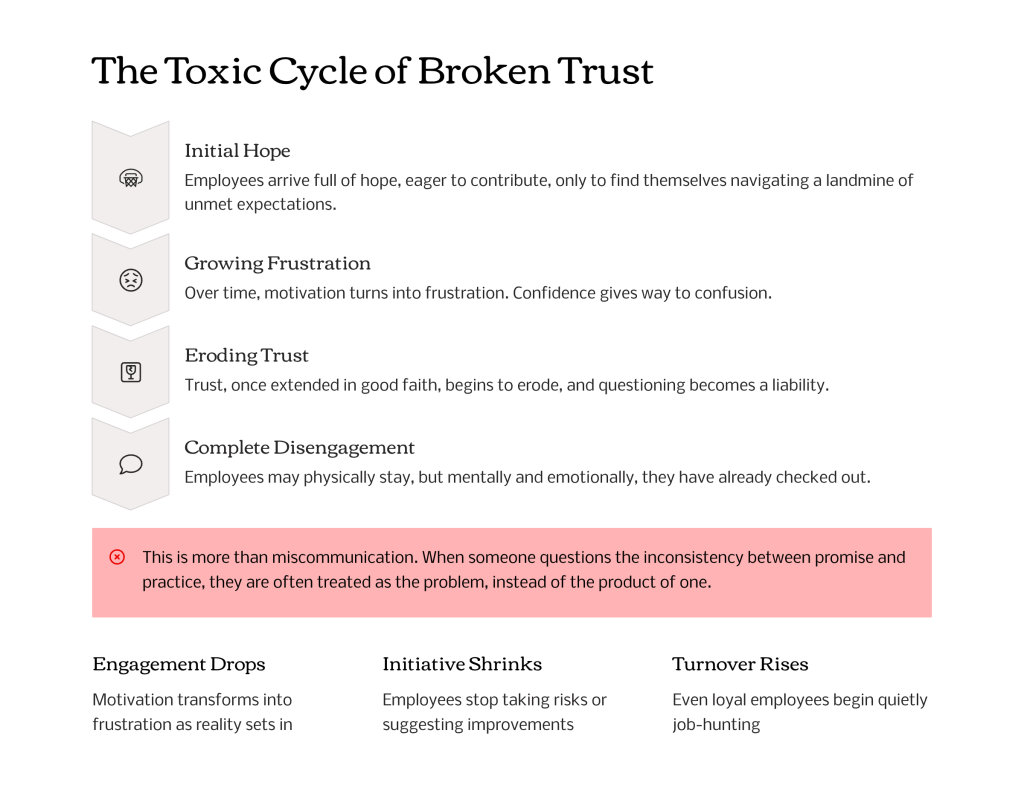Select the fragile glass icon beside Eroding Trust

[131, 372]
